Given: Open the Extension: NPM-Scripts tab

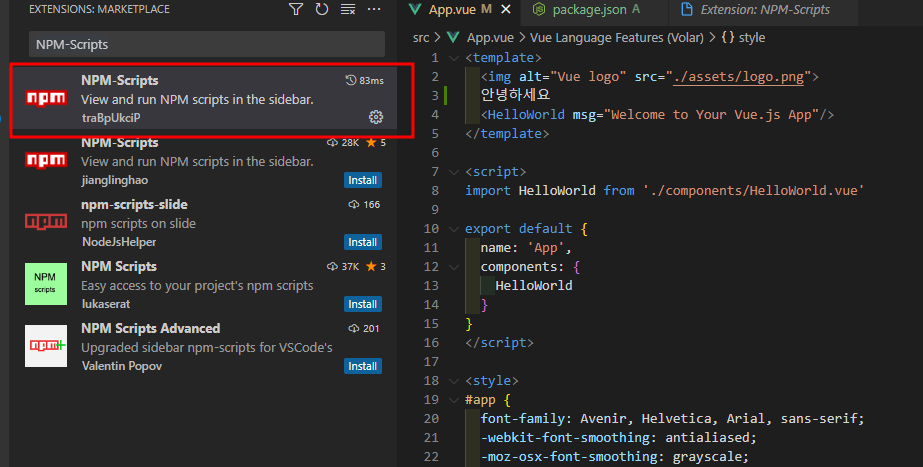Looking at the screenshot, I should [x=765, y=9].
